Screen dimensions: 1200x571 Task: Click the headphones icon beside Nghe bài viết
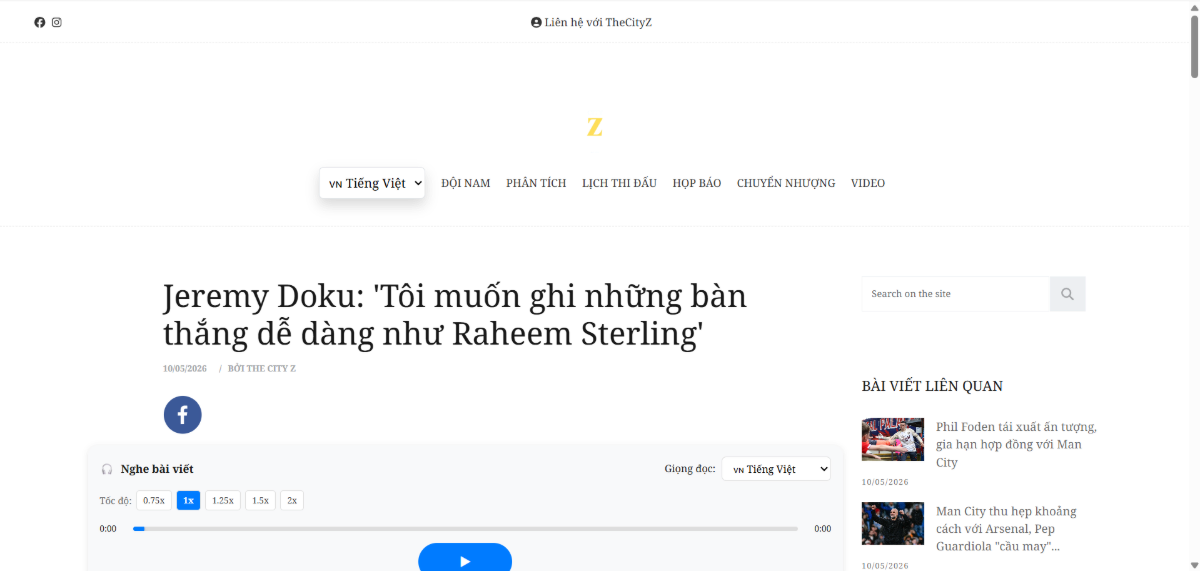[107, 469]
